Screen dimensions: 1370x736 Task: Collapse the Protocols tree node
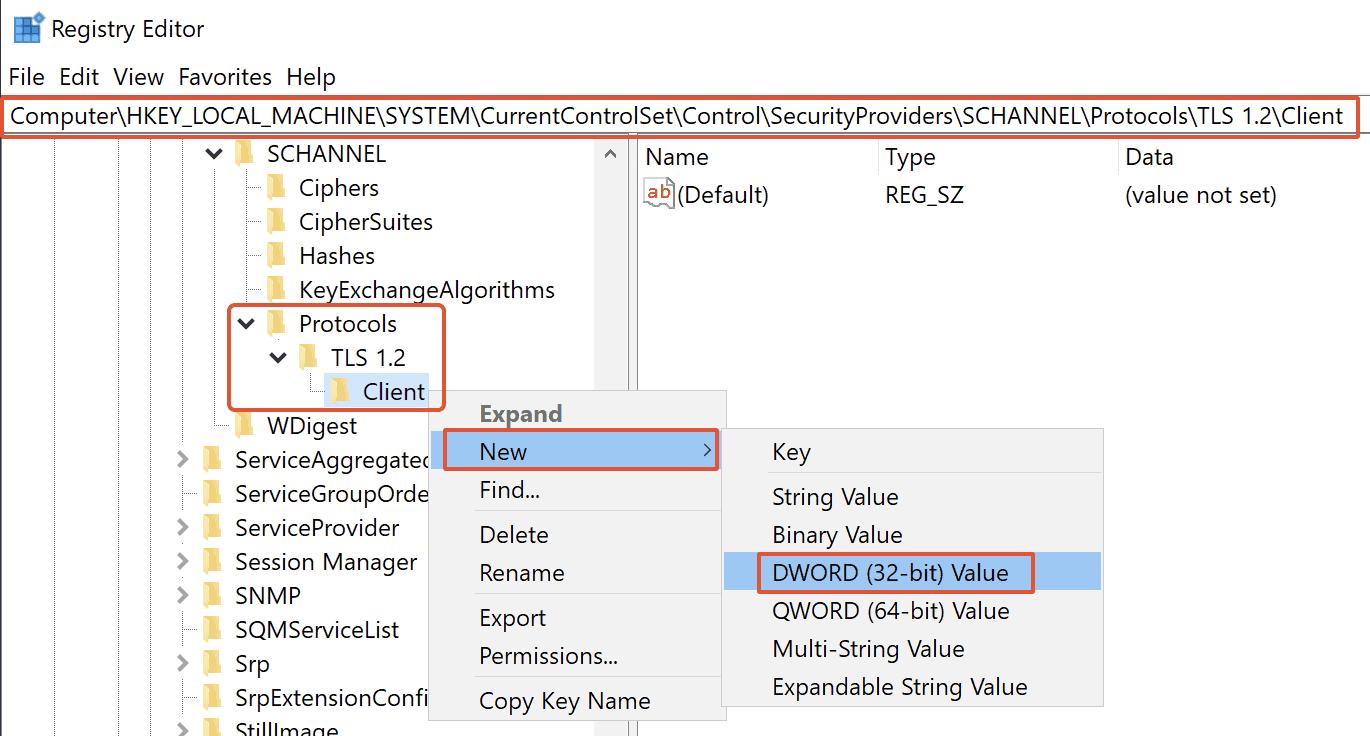coord(245,324)
